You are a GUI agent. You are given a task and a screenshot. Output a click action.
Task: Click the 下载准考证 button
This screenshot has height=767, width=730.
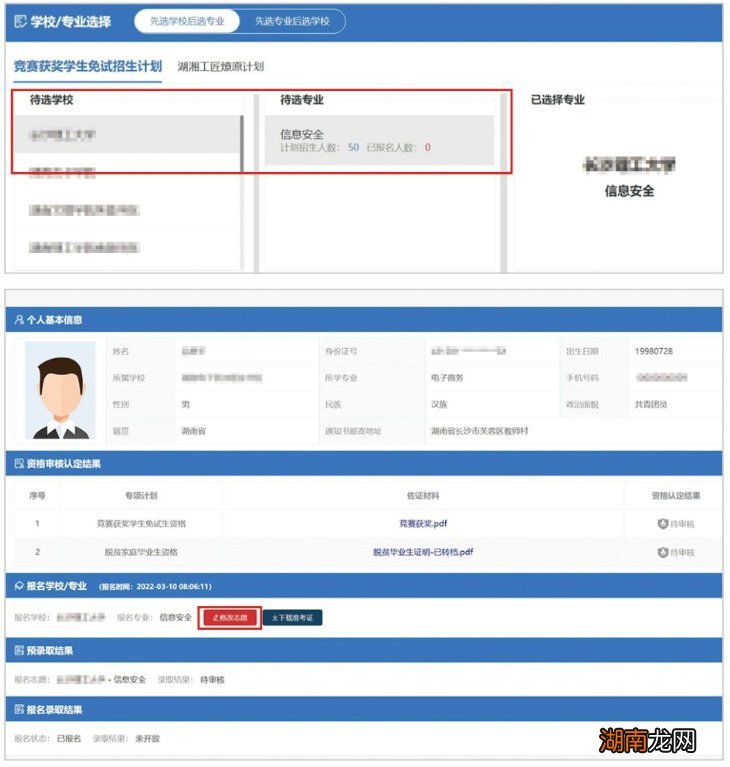(293, 617)
